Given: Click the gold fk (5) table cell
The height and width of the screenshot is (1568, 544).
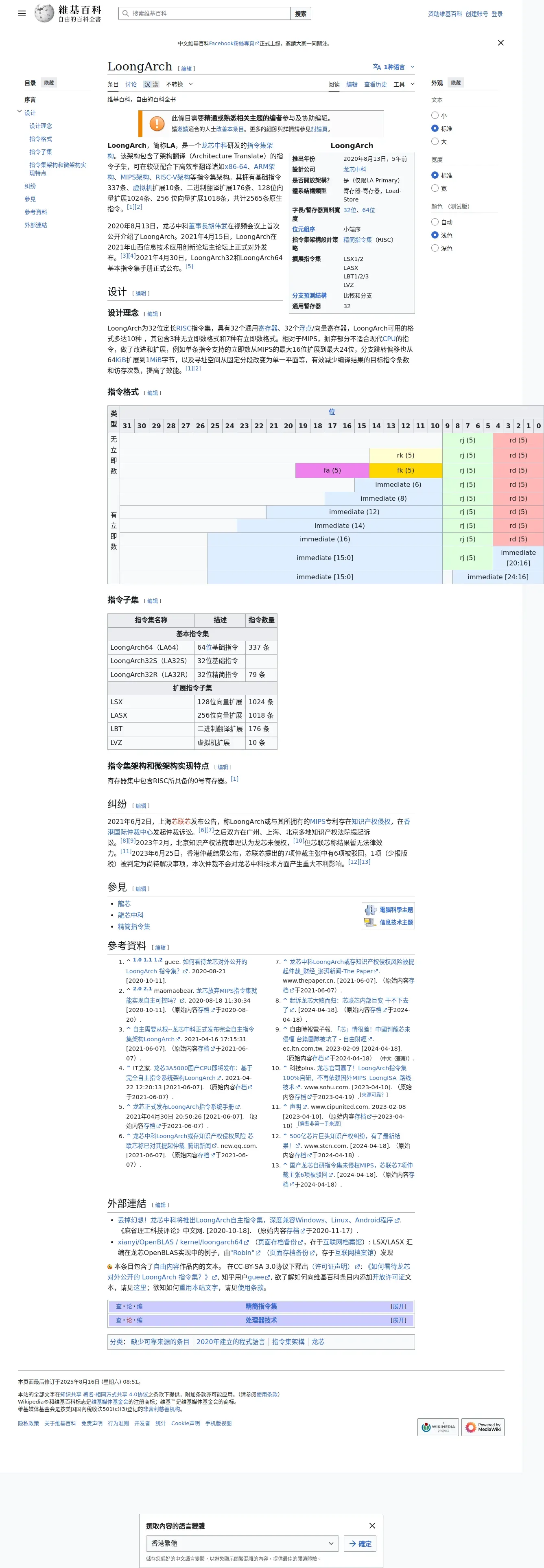Looking at the screenshot, I should (405, 471).
